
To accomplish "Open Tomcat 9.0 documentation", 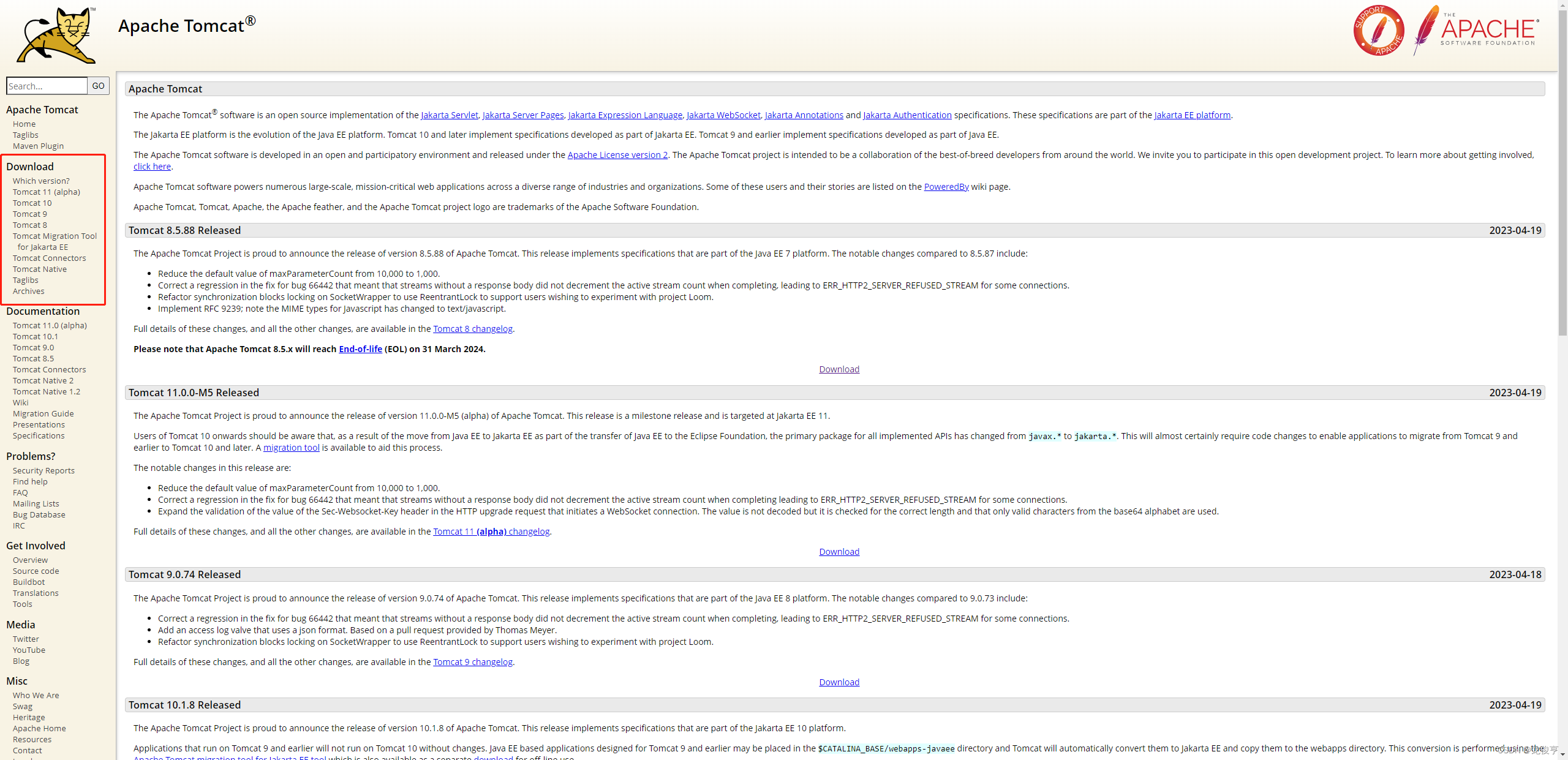I will pyautogui.click(x=34, y=347).
